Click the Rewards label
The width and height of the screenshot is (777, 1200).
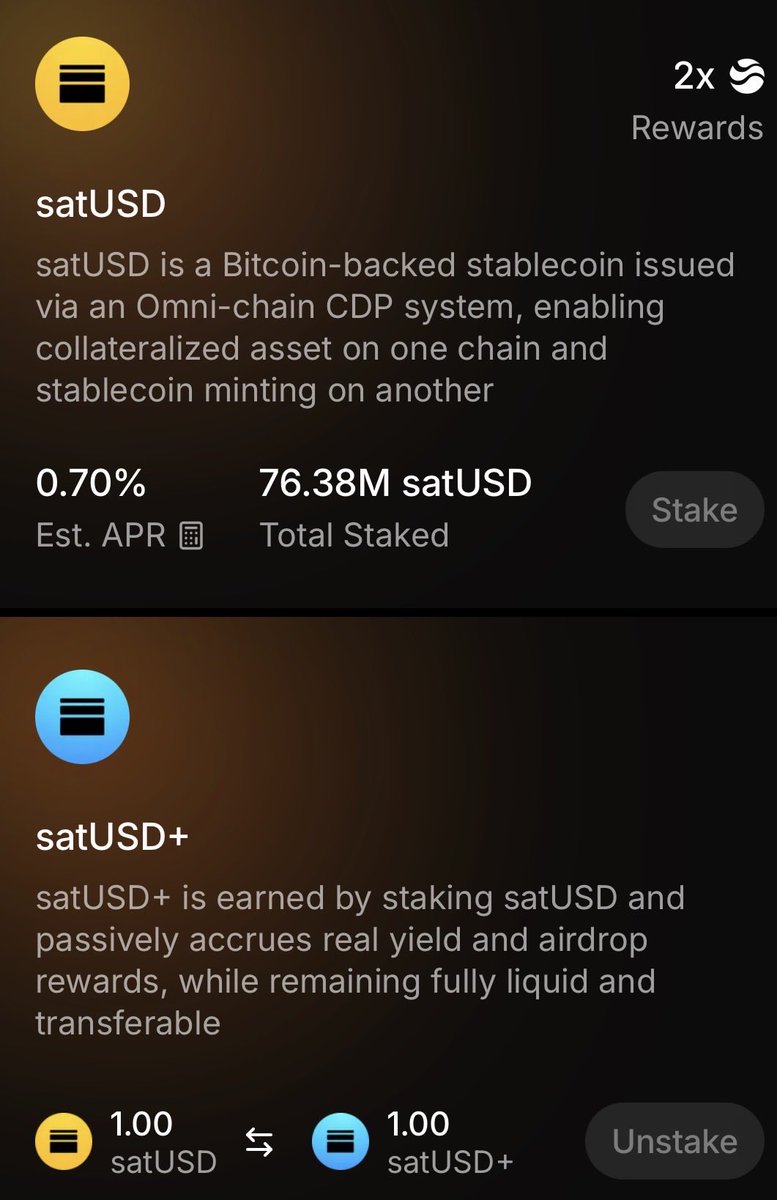(697, 128)
